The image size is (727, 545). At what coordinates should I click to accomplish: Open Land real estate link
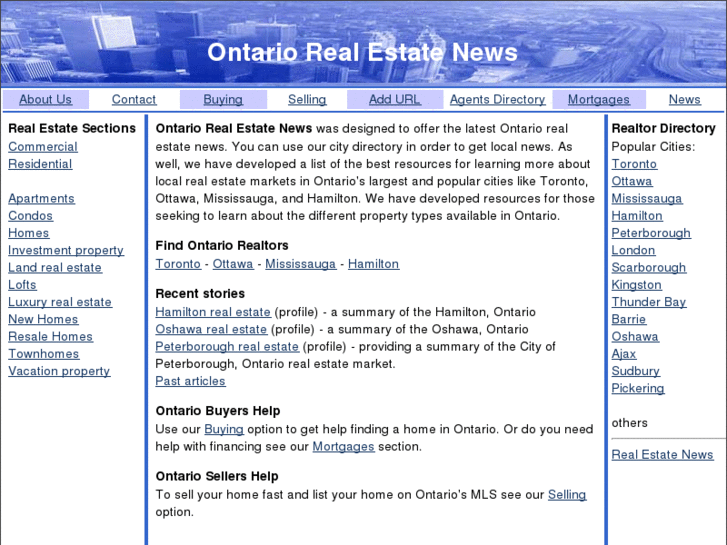(55, 268)
